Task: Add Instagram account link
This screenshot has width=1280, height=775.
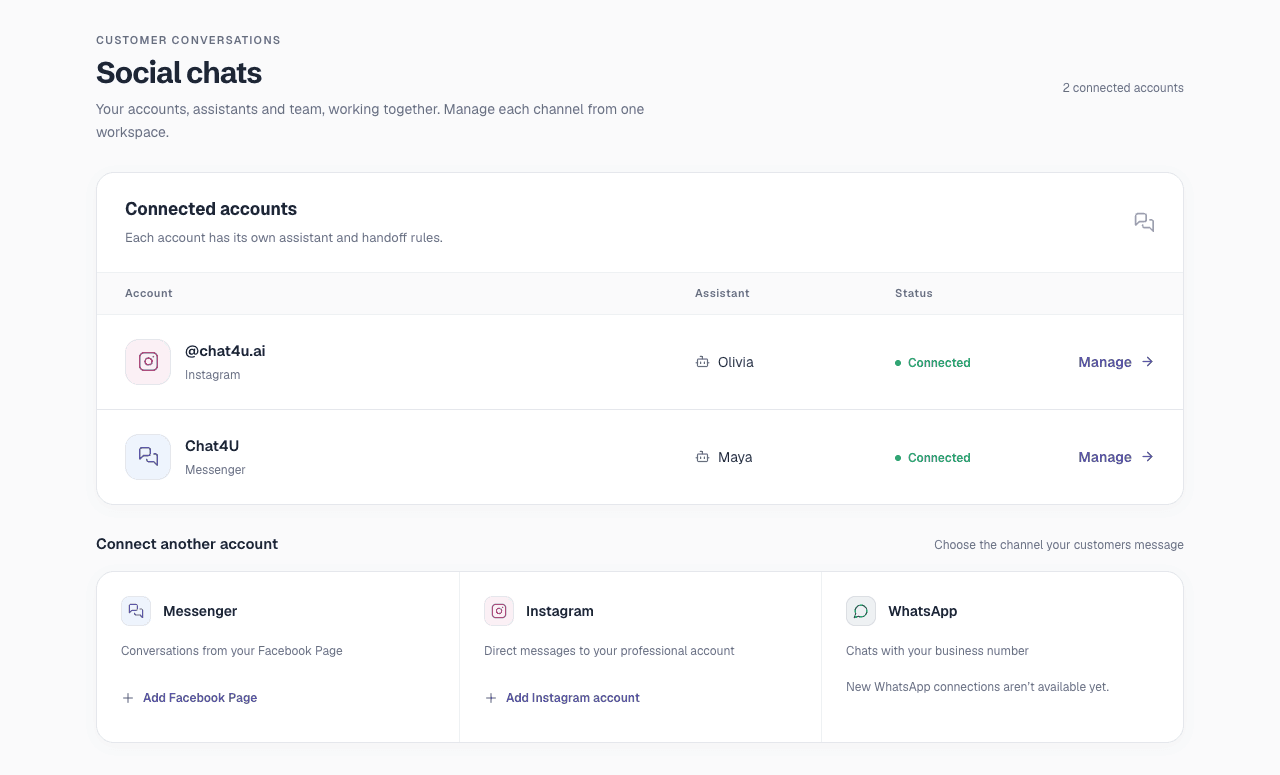Action: click(x=562, y=698)
